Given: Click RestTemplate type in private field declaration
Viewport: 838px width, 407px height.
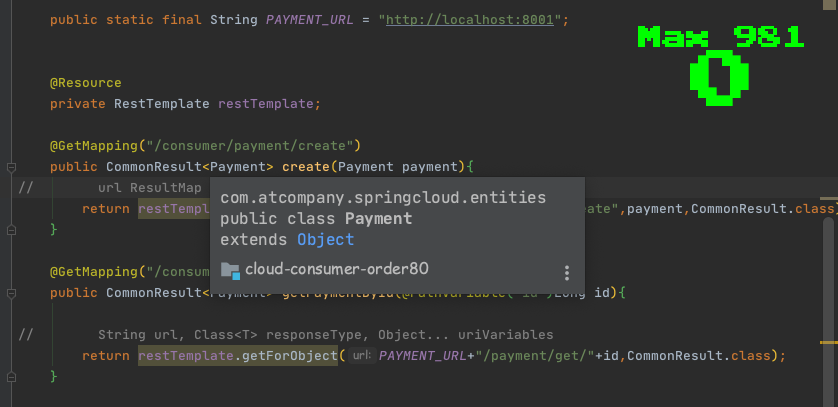Looking at the screenshot, I should [x=161, y=104].
